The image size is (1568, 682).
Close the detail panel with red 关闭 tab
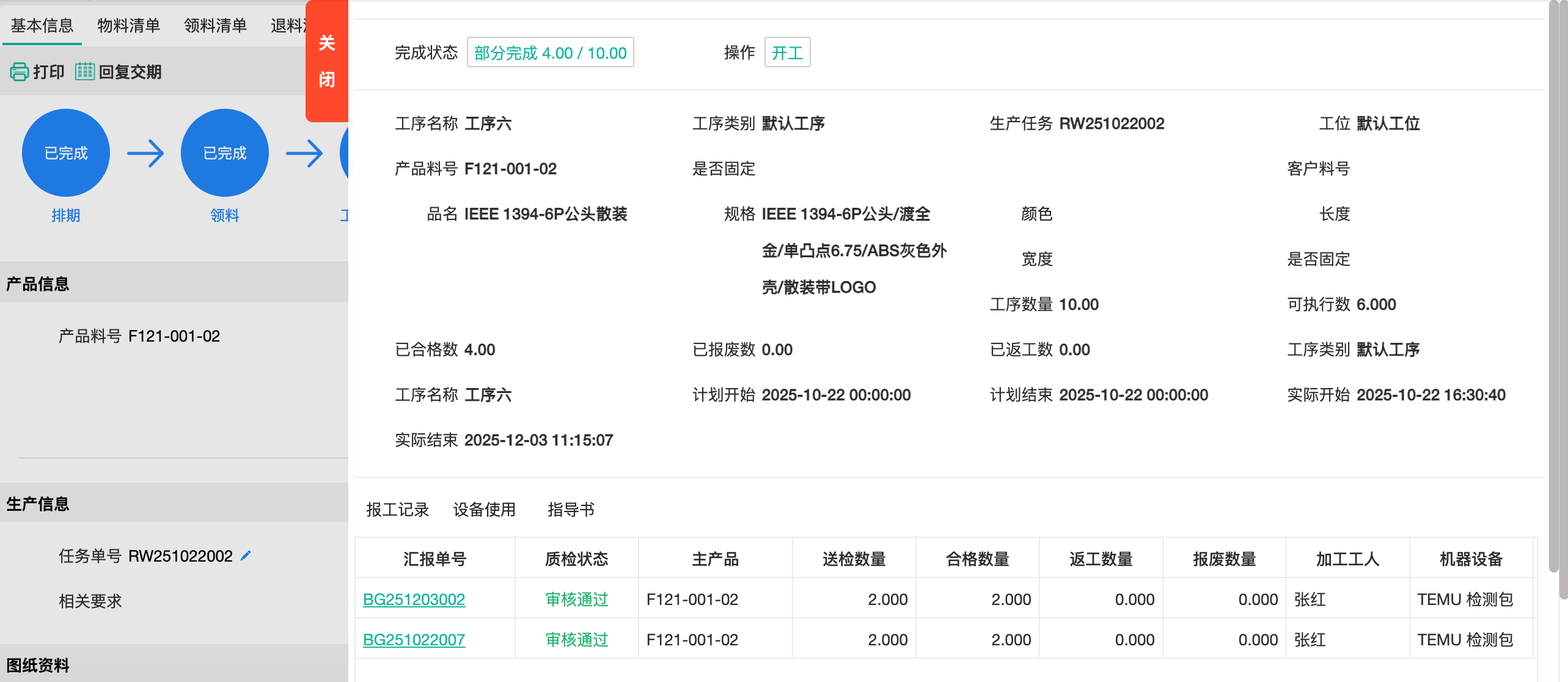tap(327, 61)
